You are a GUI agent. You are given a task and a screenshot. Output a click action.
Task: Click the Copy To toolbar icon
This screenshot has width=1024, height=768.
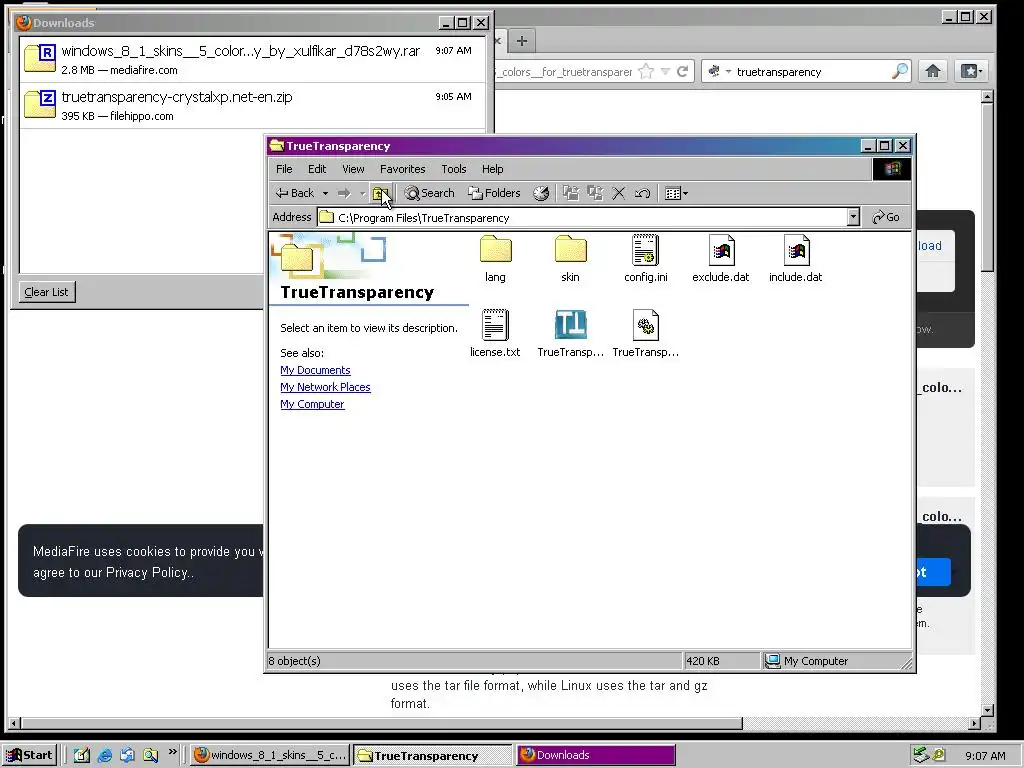tap(595, 193)
